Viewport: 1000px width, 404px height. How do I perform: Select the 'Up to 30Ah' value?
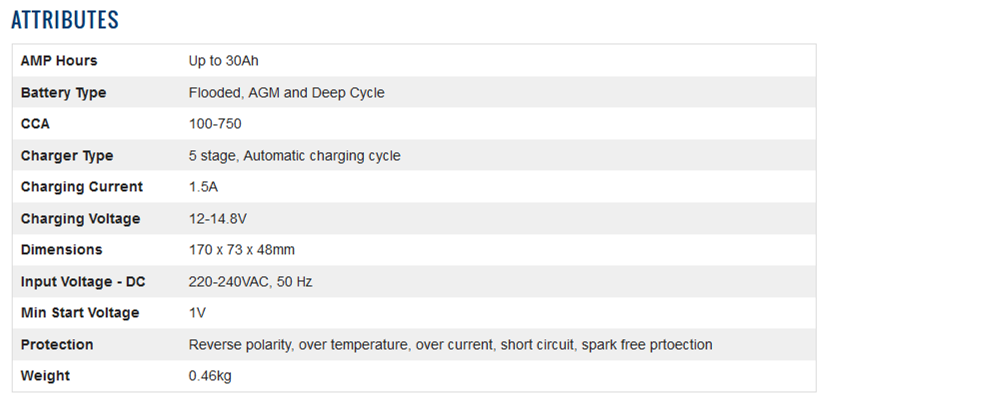(224, 61)
